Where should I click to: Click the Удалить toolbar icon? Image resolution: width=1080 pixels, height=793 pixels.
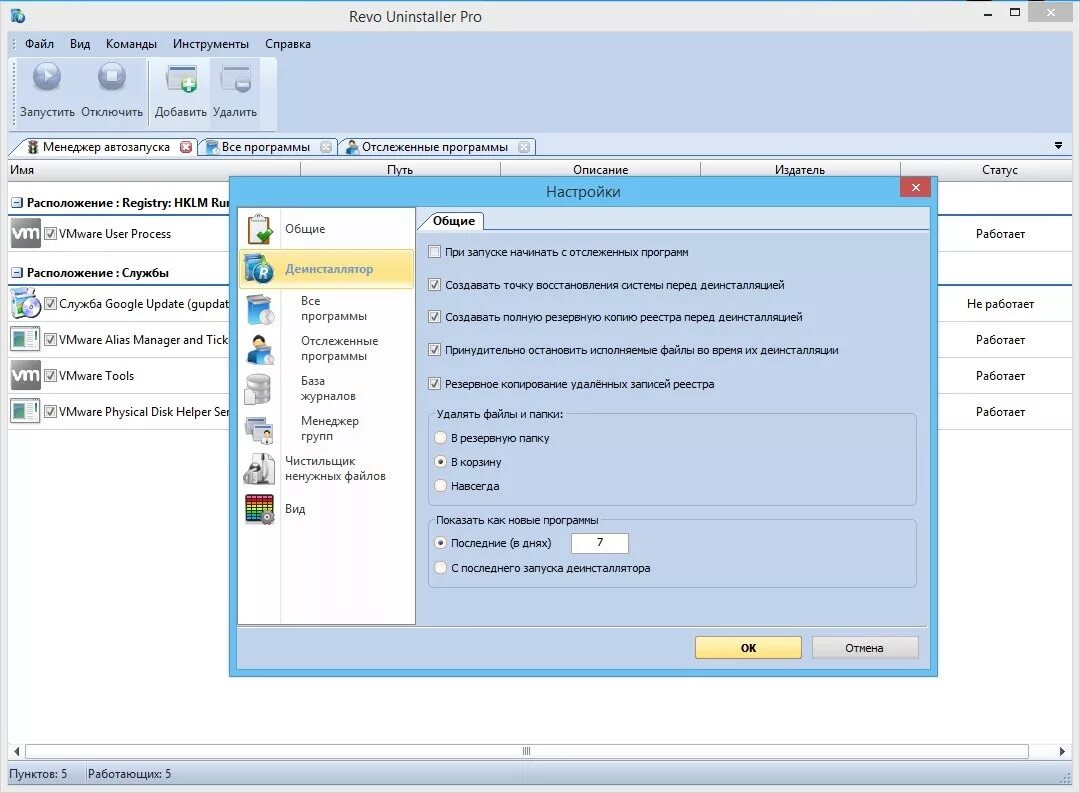click(x=236, y=79)
